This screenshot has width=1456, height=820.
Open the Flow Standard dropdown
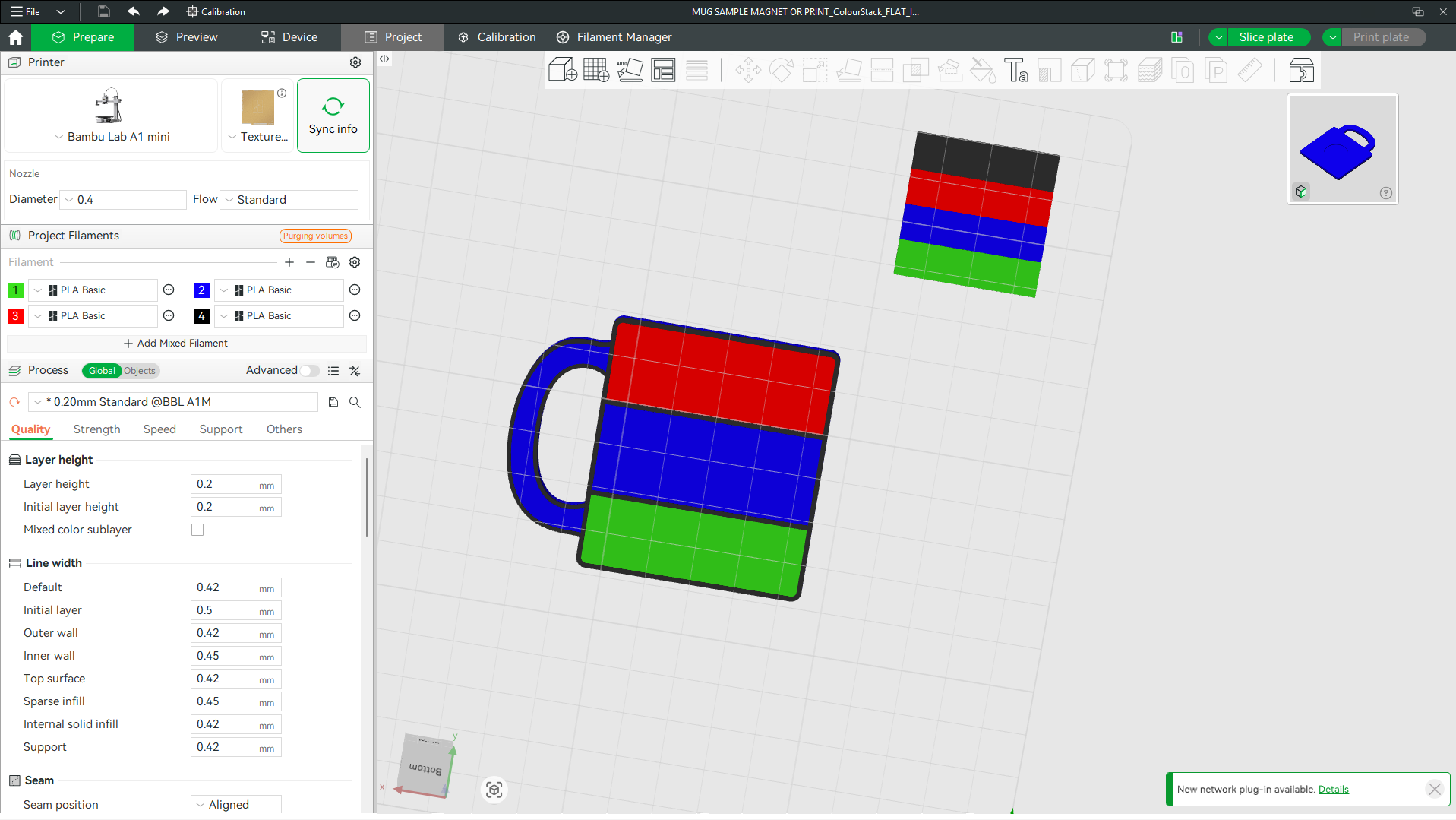tap(289, 200)
